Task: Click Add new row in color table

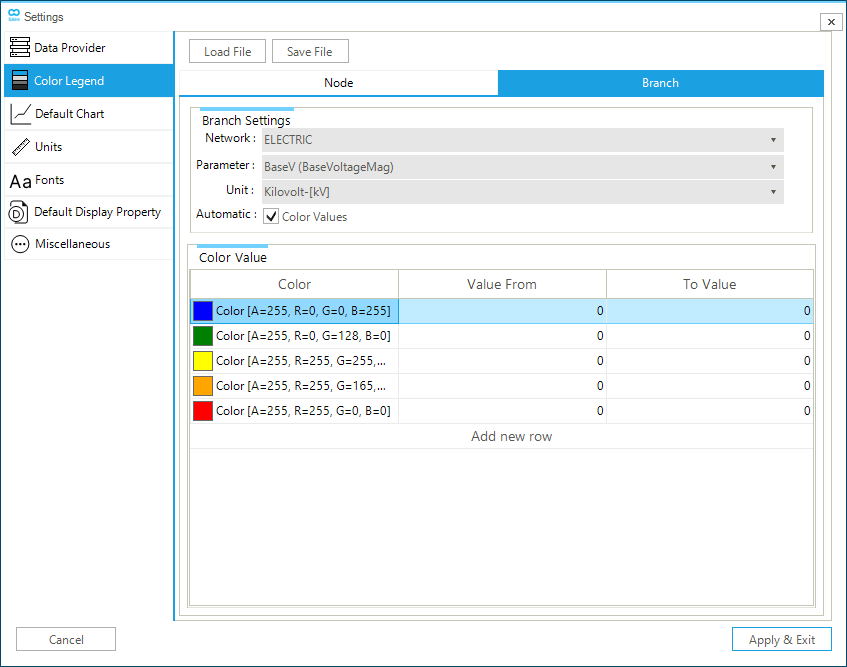Action: pyautogui.click(x=511, y=436)
